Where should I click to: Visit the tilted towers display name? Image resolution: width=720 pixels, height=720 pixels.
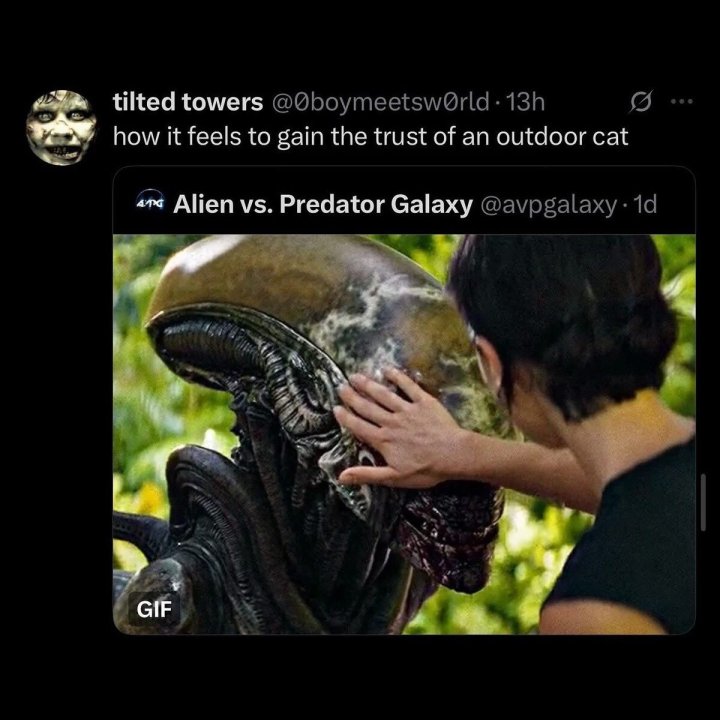(x=188, y=102)
